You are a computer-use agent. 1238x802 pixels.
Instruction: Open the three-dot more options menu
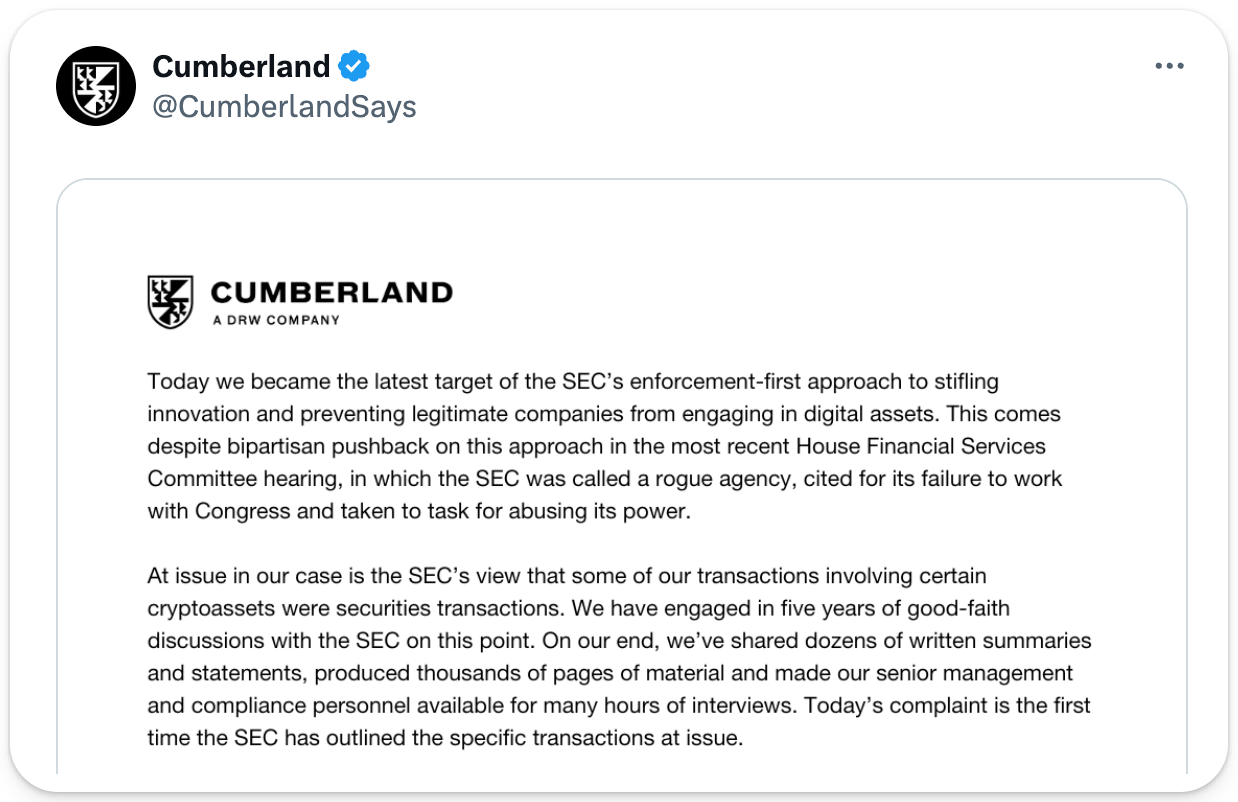(1169, 66)
